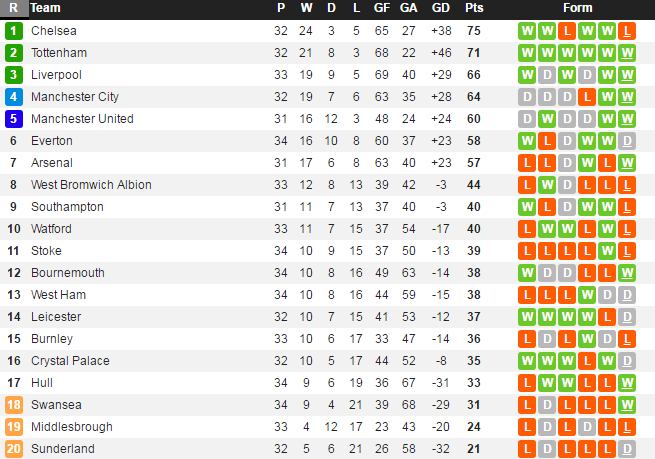Open the West Bromwich Albion team link
This screenshot has width=655, height=459.
91,185
